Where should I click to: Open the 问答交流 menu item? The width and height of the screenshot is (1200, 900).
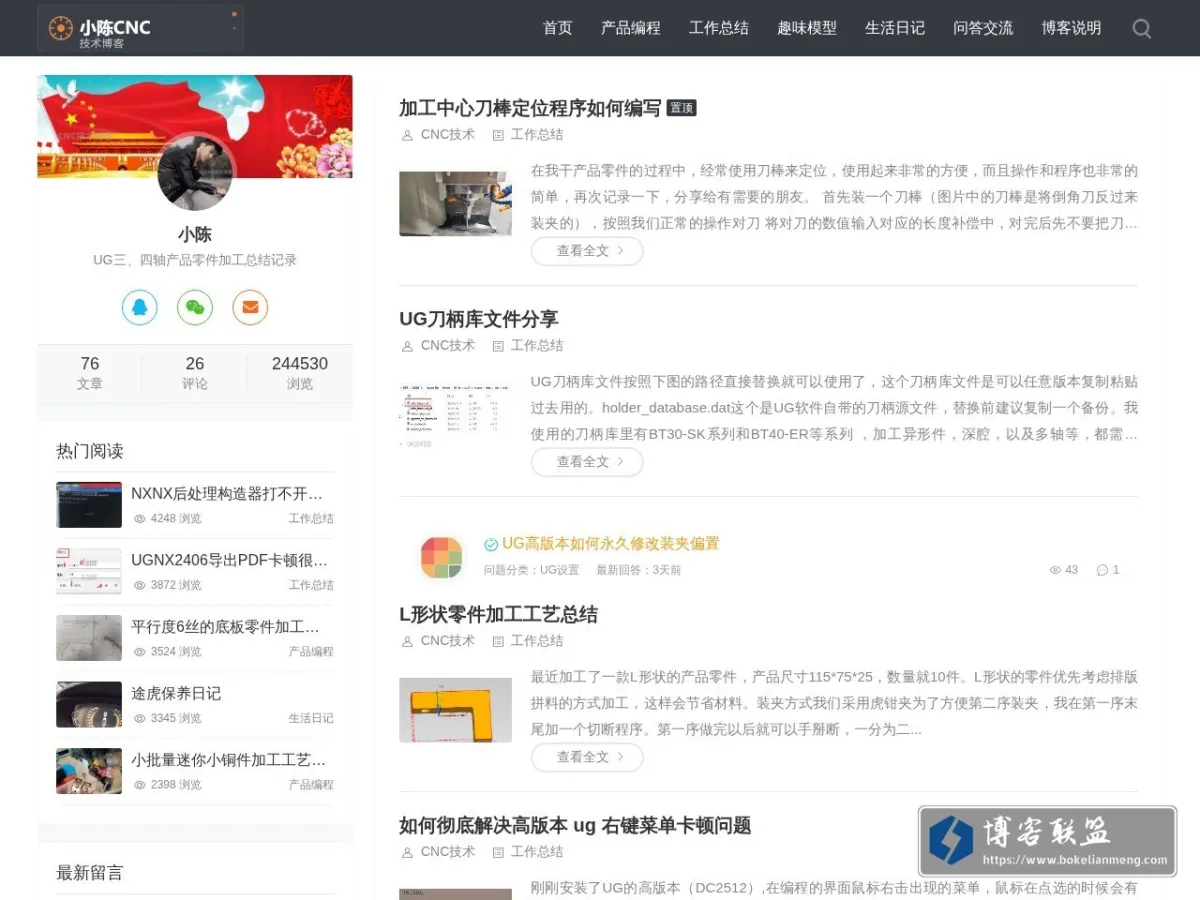[982, 28]
